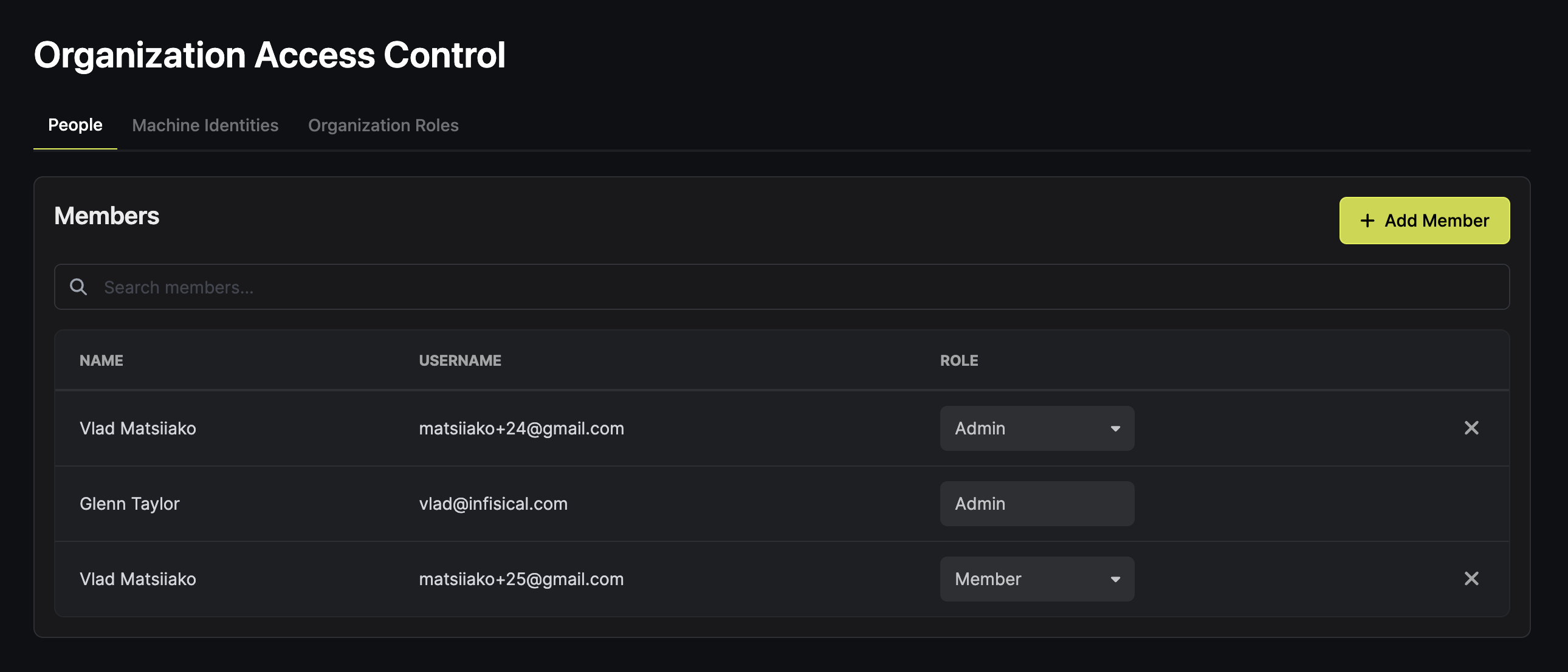
Task: Click the Add Member button
Action: 1425,221
